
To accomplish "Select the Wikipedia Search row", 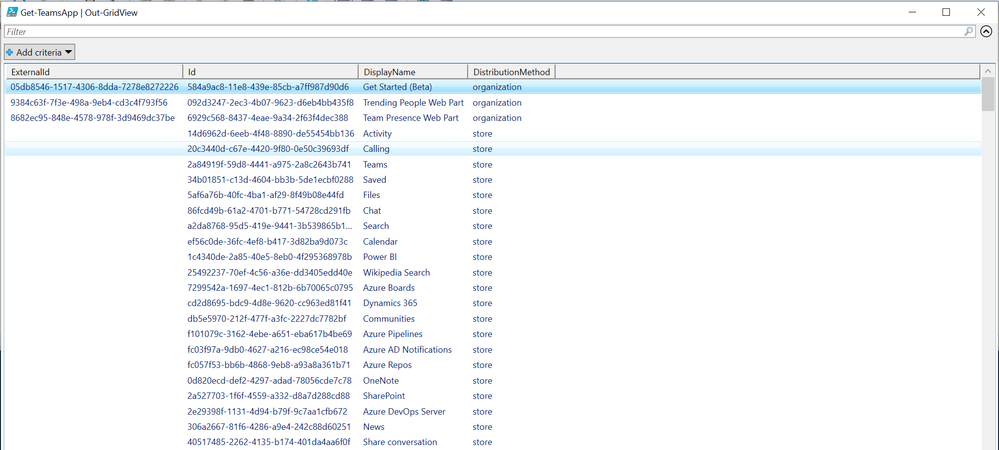I will 493,272.
